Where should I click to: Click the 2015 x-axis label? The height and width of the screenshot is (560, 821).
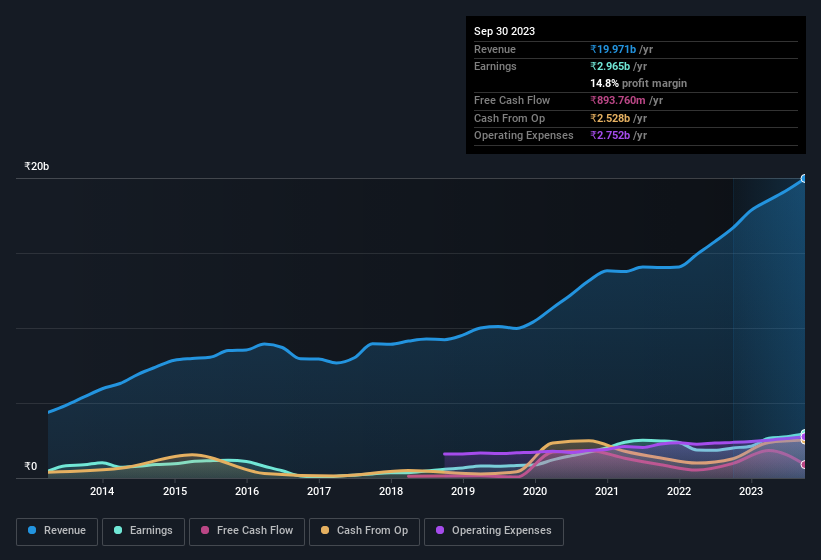pos(175,491)
